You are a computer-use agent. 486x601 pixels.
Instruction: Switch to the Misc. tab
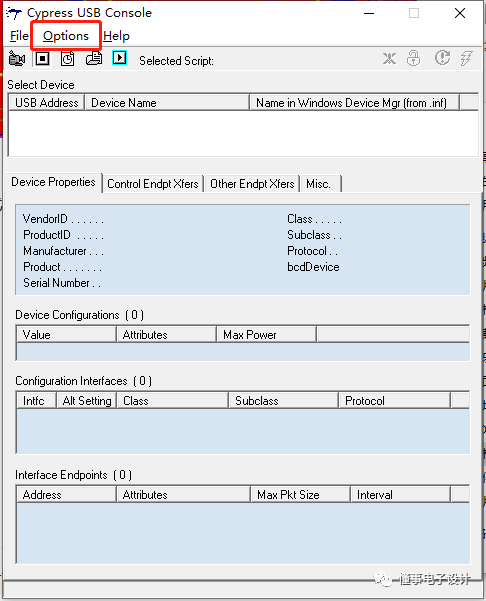click(x=321, y=184)
